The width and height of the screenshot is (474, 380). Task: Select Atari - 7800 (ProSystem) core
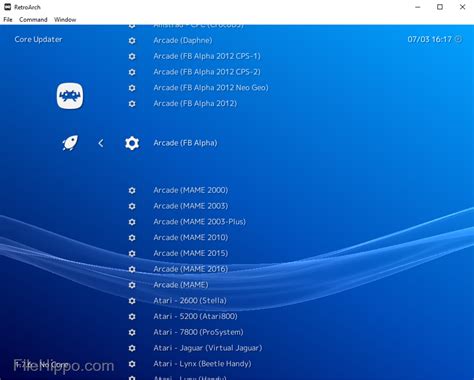point(198,332)
